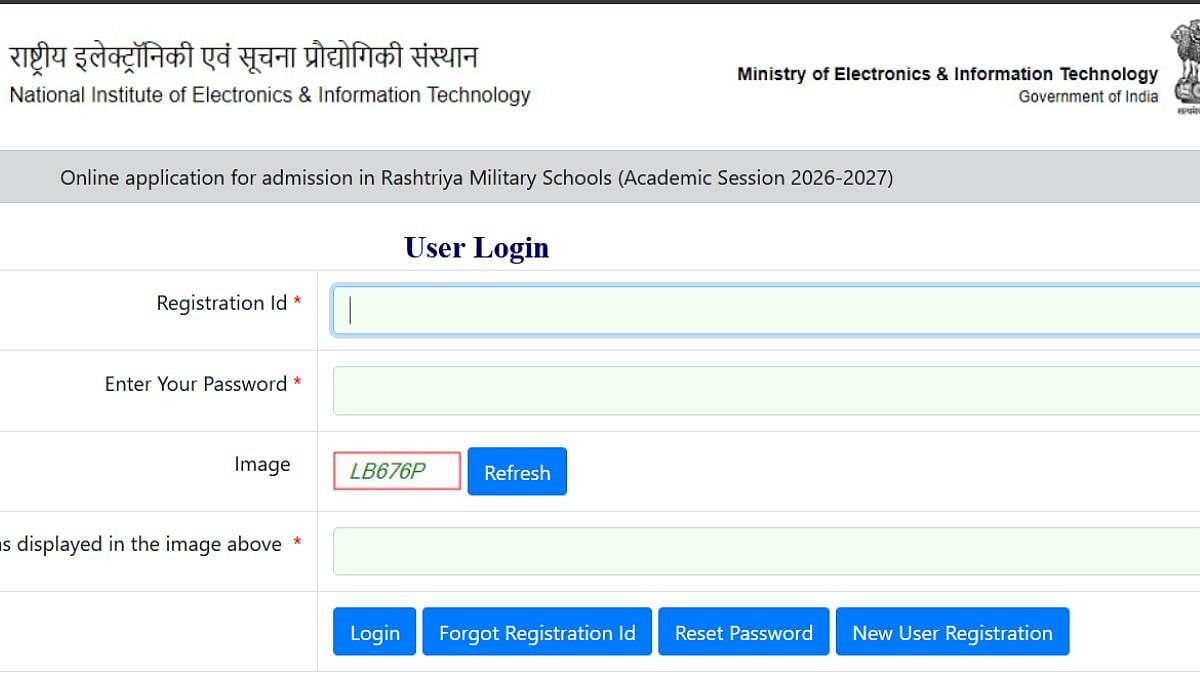Click the Login button
Image resolution: width=1200 pixels, height=675 pixels.
374,632
